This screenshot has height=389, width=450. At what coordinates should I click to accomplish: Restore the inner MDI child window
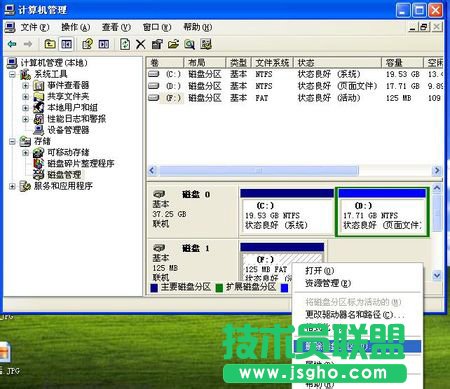click(x=424, y=27)
